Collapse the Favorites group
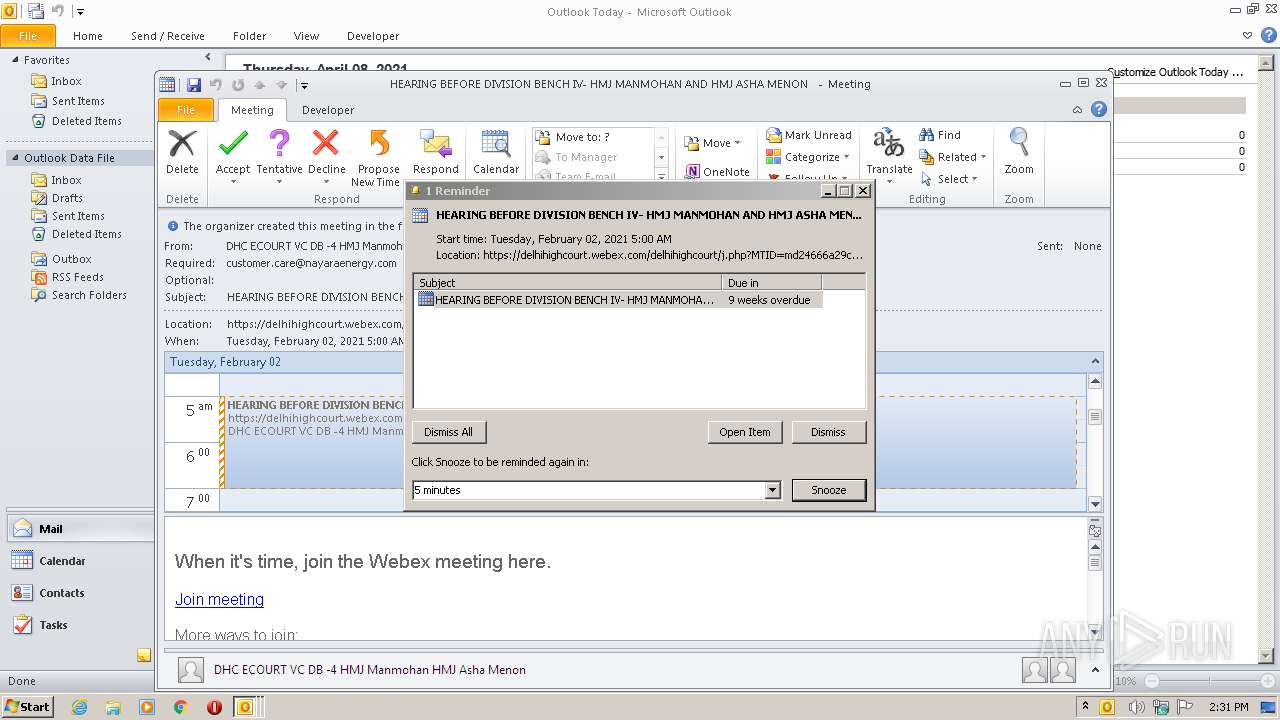The width and height of the screenshot is (1280, 720). [x=15, y=60]
